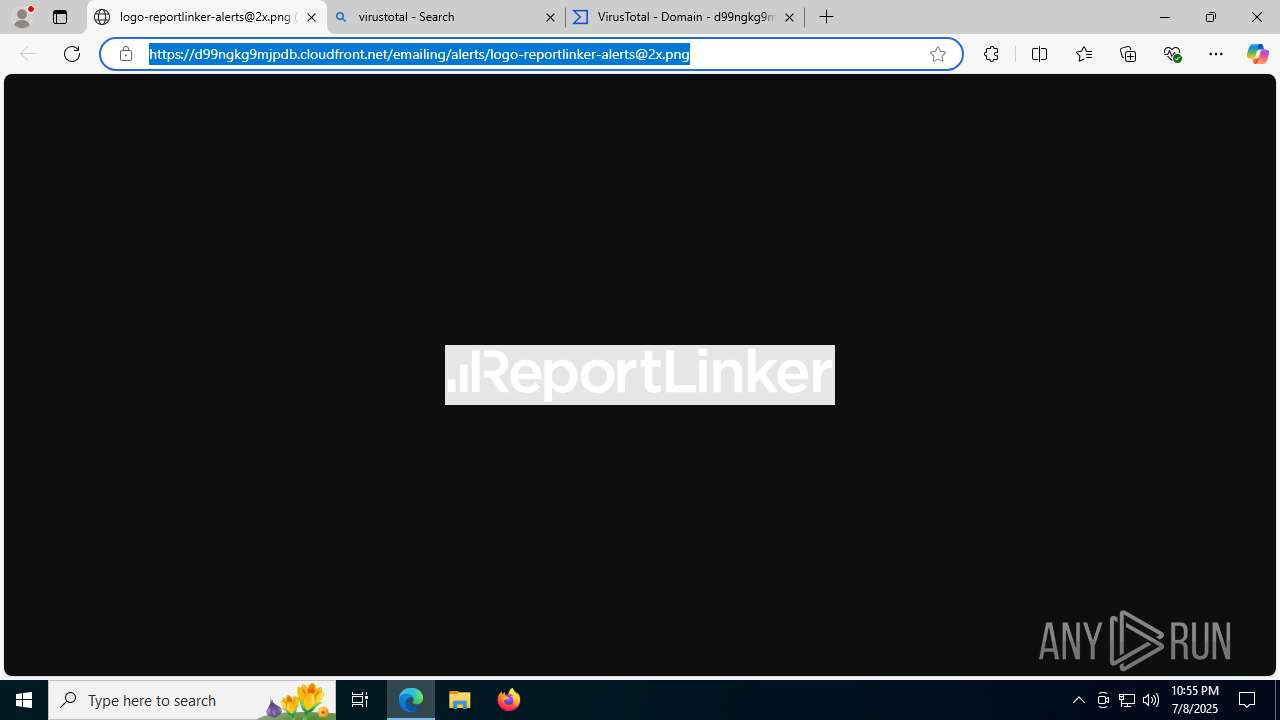Switch to the logo-reportlinker-alerts@2x.png tab

[x=206, y=17]
